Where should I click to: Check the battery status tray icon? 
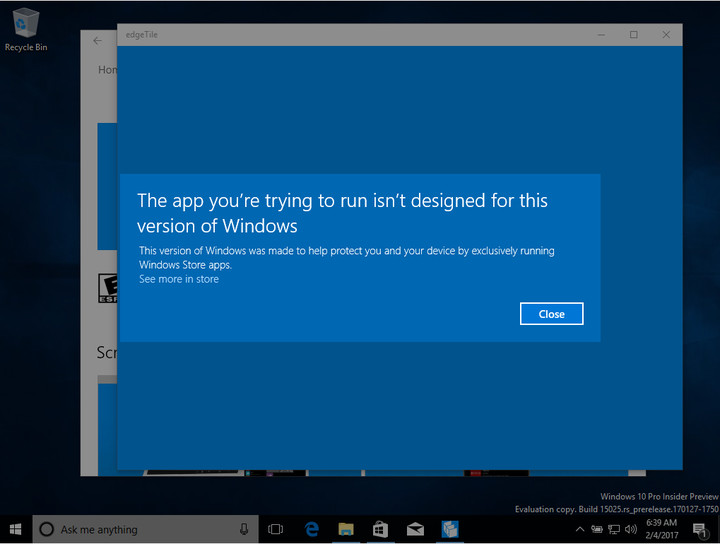pos(597,529)
